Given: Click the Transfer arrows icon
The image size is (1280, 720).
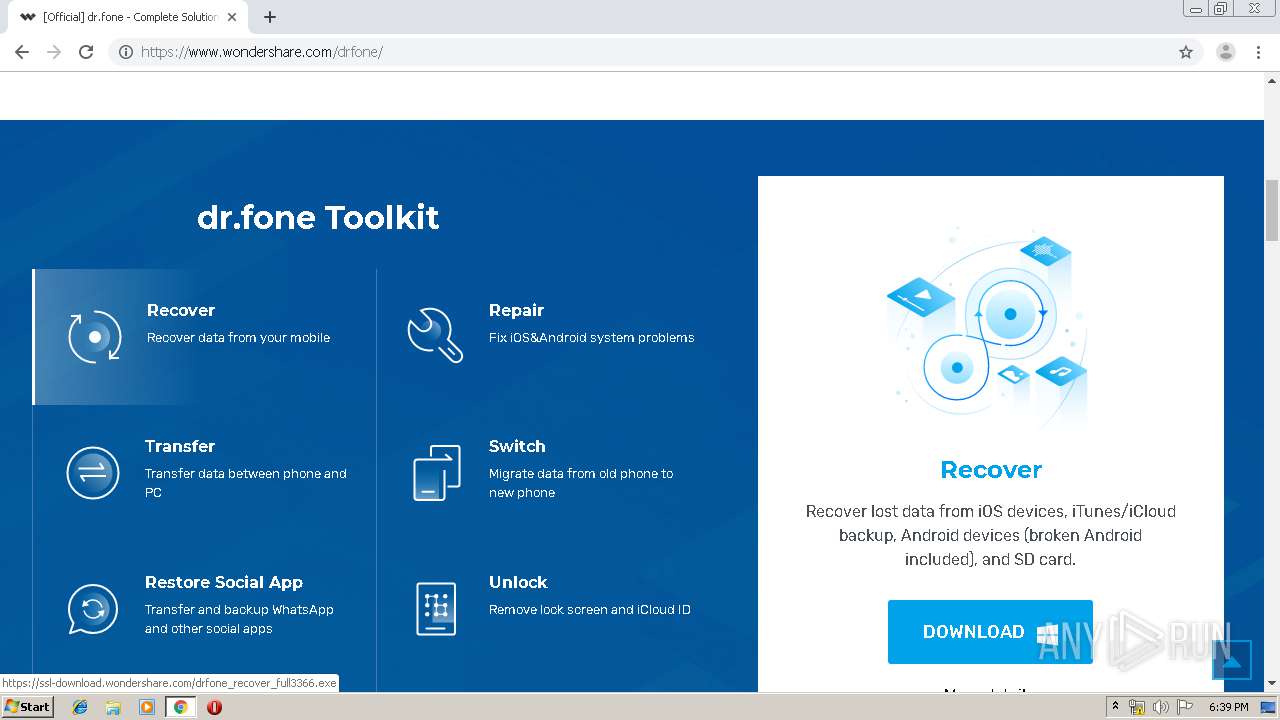Looking at the screenshot, I should pos(93,472).
